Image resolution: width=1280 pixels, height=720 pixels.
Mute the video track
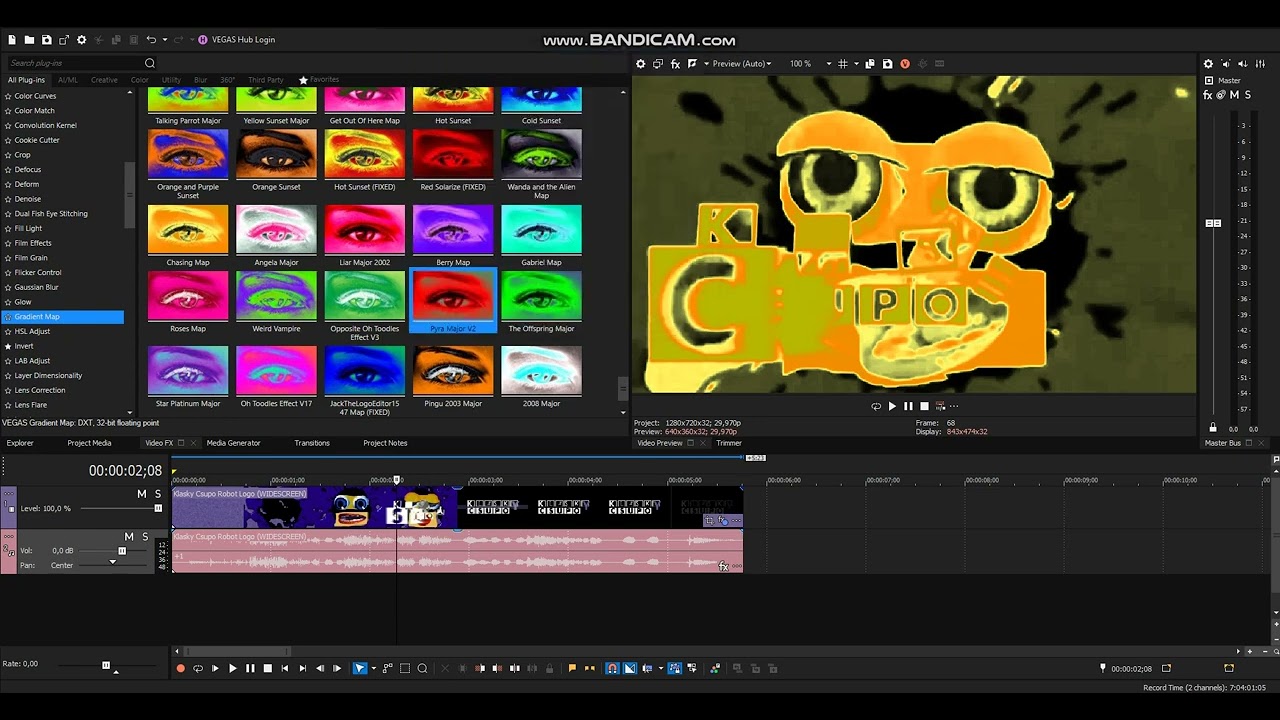pyautogui.click(x=142, y=494)
